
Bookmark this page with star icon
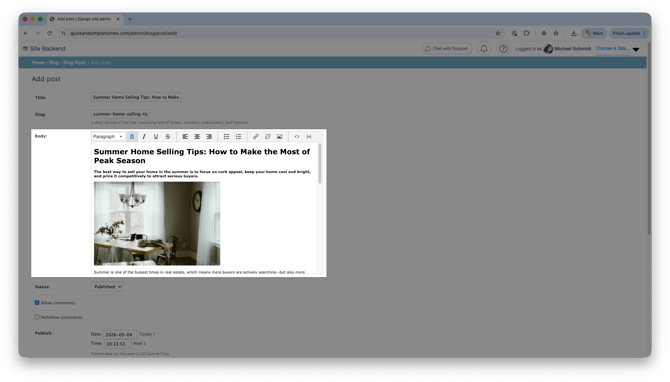coord(498,33)
